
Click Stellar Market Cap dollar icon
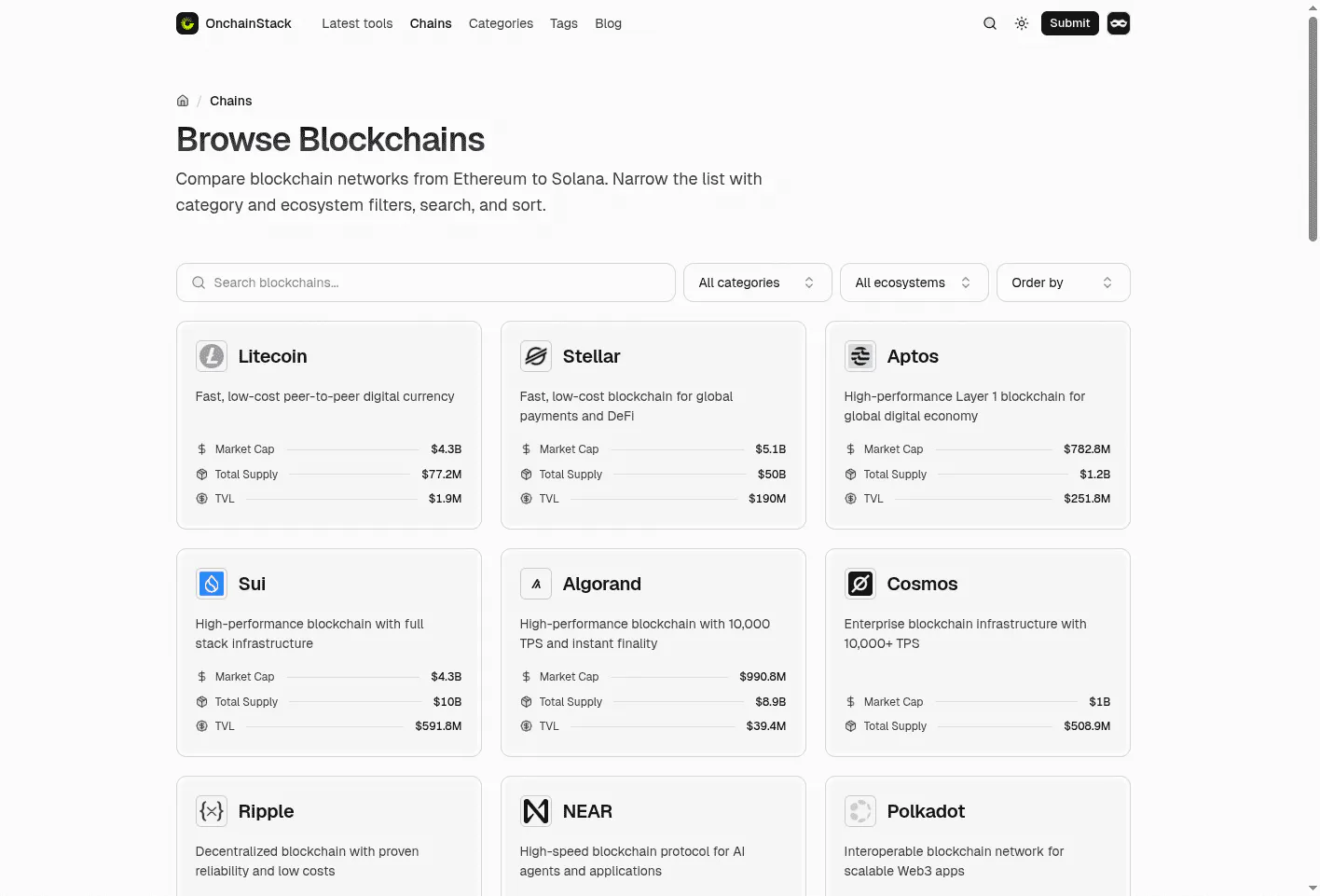(526, 449)
